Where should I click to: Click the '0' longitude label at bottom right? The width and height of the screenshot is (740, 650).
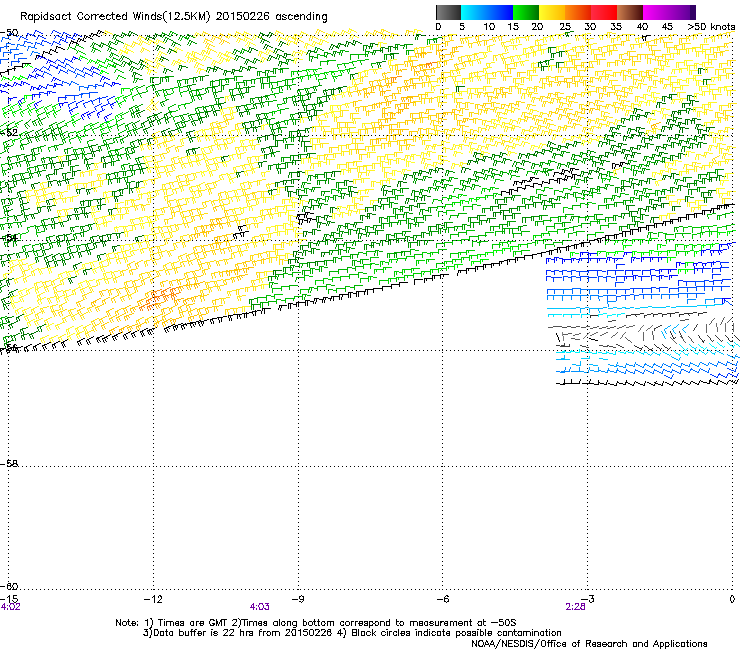click(732, 599)
